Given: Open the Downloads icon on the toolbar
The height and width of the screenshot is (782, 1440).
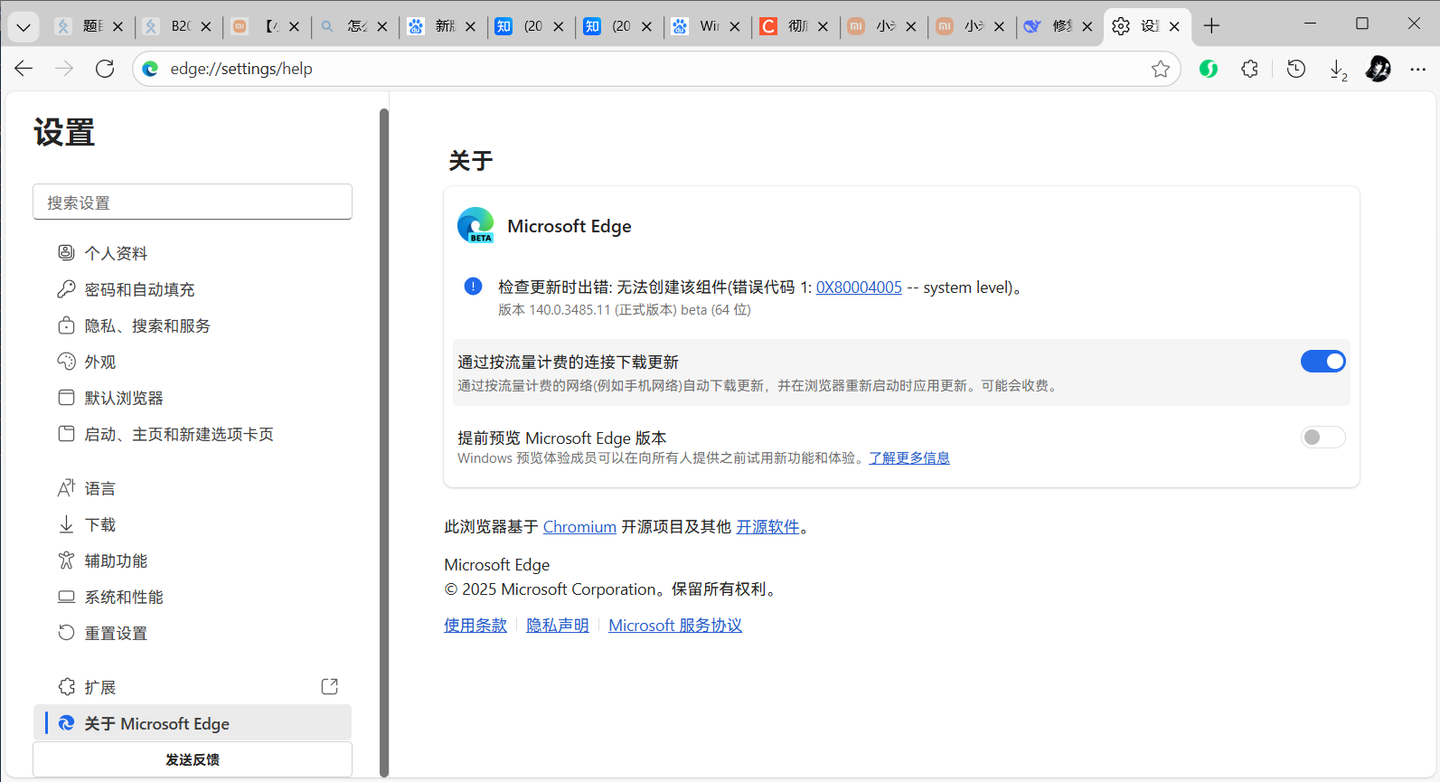Looking at the screenshot, I should (x=1338, y=68).
